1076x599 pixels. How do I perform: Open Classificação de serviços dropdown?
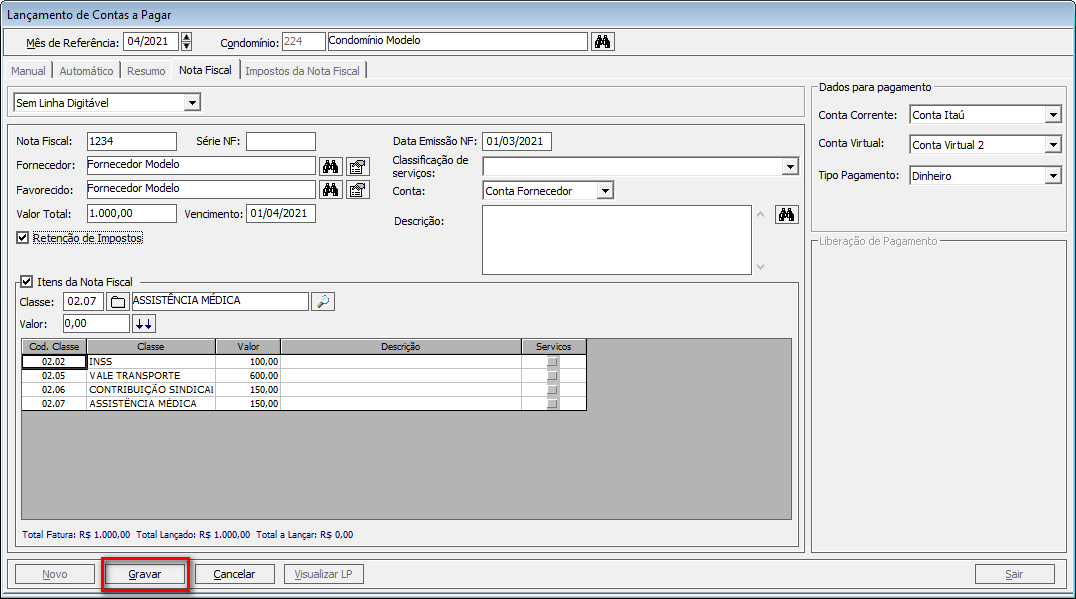790,167
